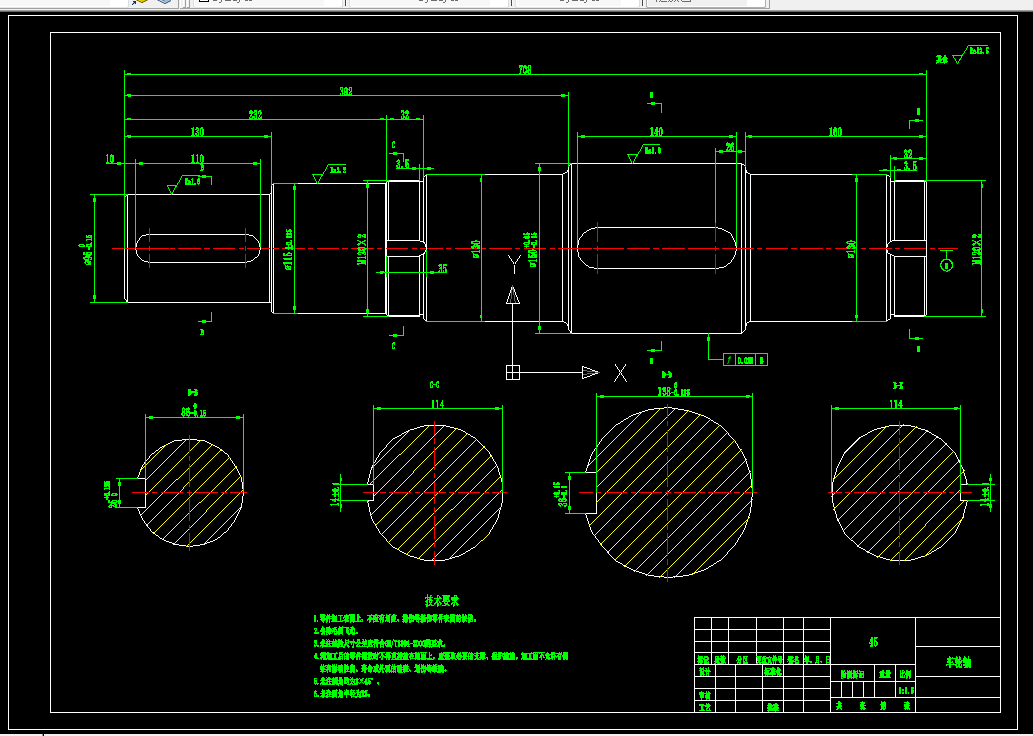
Task: Click the 标准化 title block label
Action: (772, 672)
